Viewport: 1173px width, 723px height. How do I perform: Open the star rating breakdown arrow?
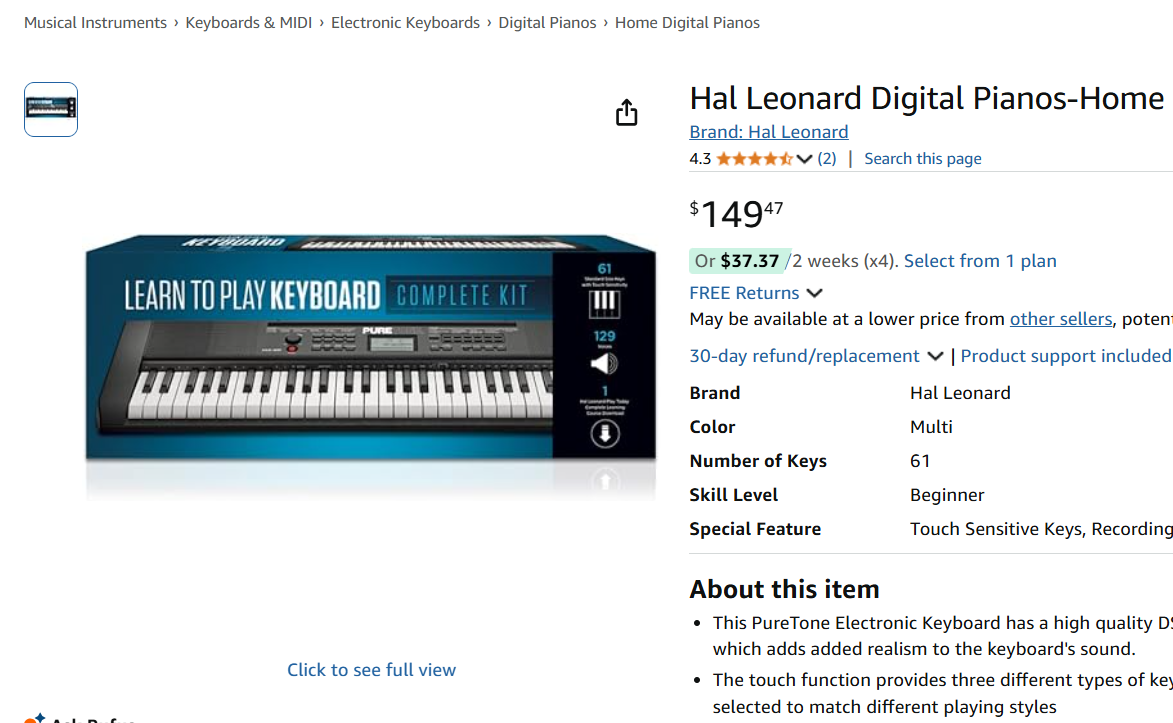[x=803, y=158]
